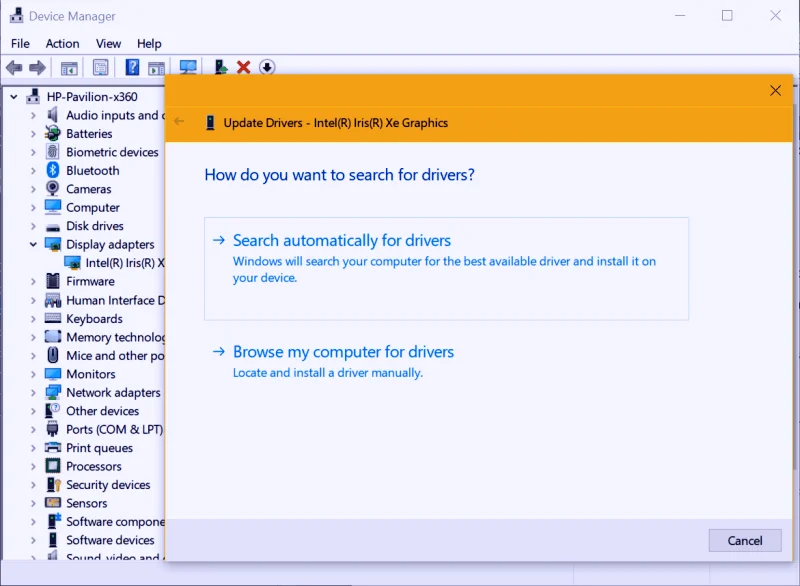The image size is (800, 586).
Task: Scan for hardware changes using toolbar icon
Action: tap(190, 67)
